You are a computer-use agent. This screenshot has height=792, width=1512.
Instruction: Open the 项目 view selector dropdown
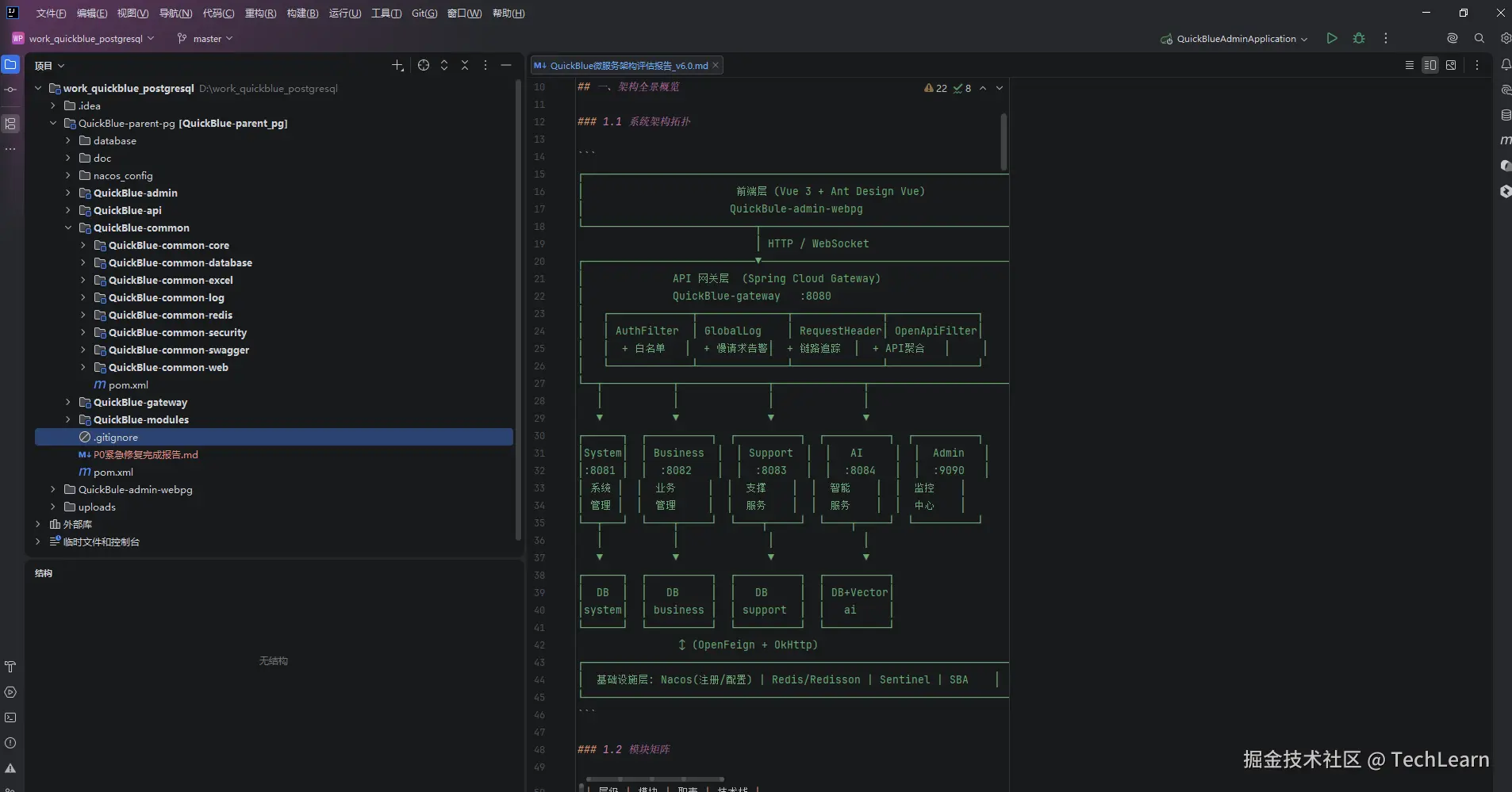49,65
